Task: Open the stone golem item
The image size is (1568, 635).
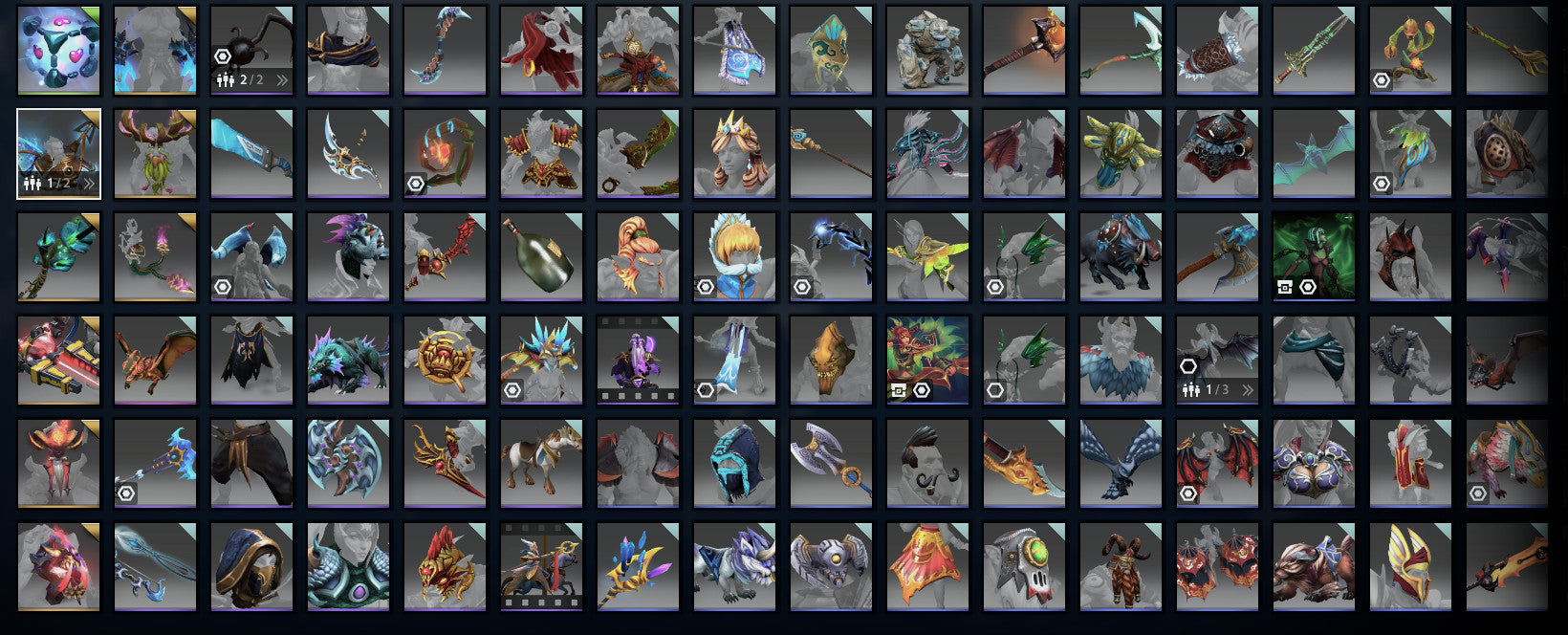Action: (927, 51)
